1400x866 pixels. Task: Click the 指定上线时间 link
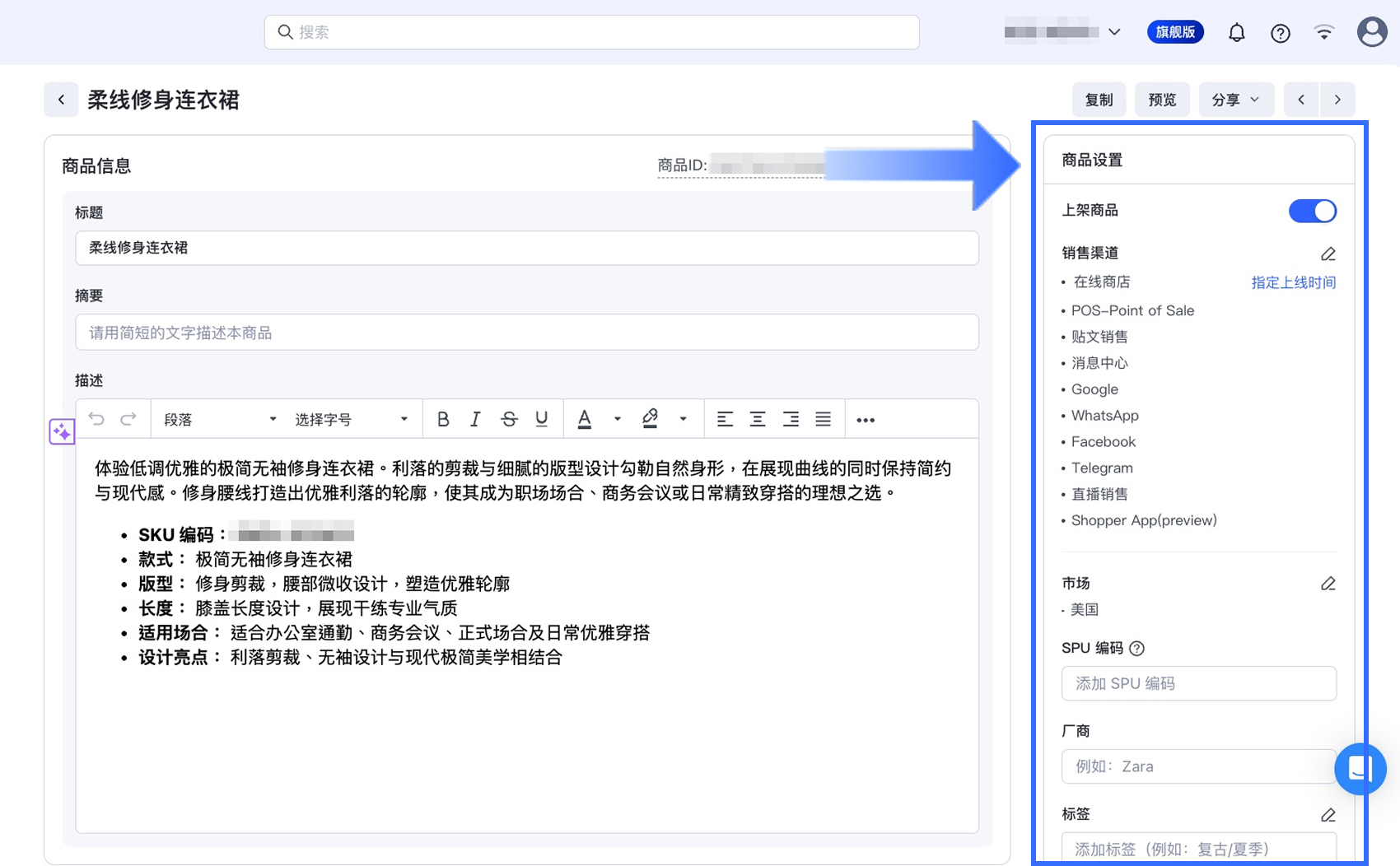pyautogui.click(x=1293, y=282)
